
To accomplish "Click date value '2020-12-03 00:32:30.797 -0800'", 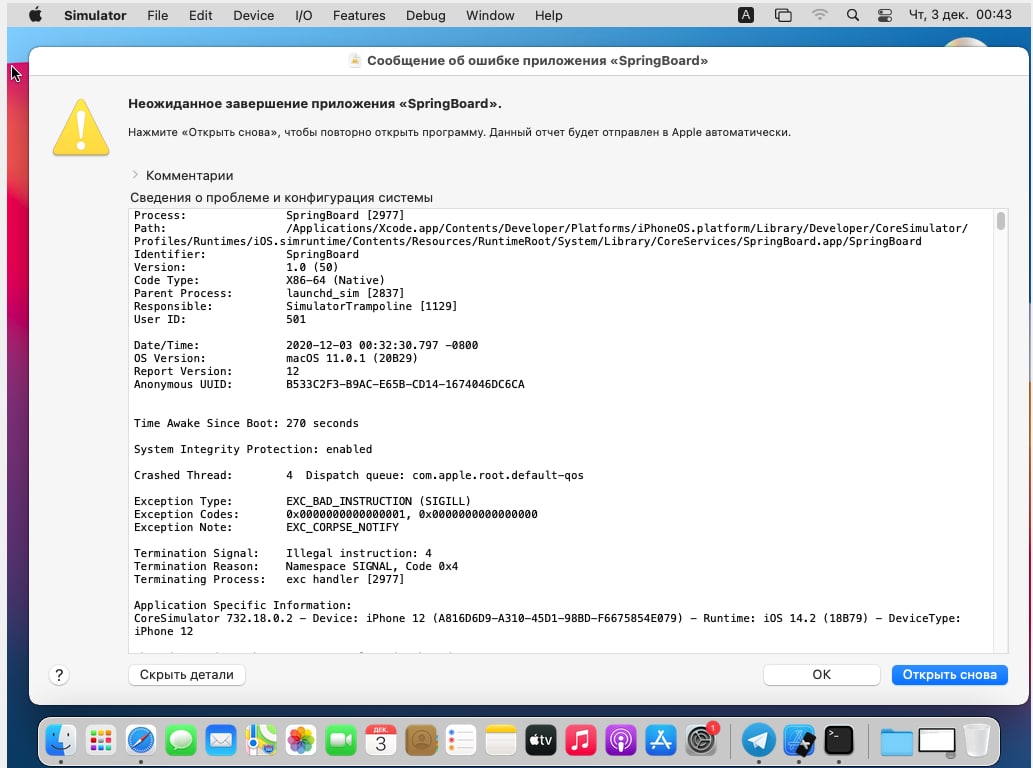I will pos(382,345).
